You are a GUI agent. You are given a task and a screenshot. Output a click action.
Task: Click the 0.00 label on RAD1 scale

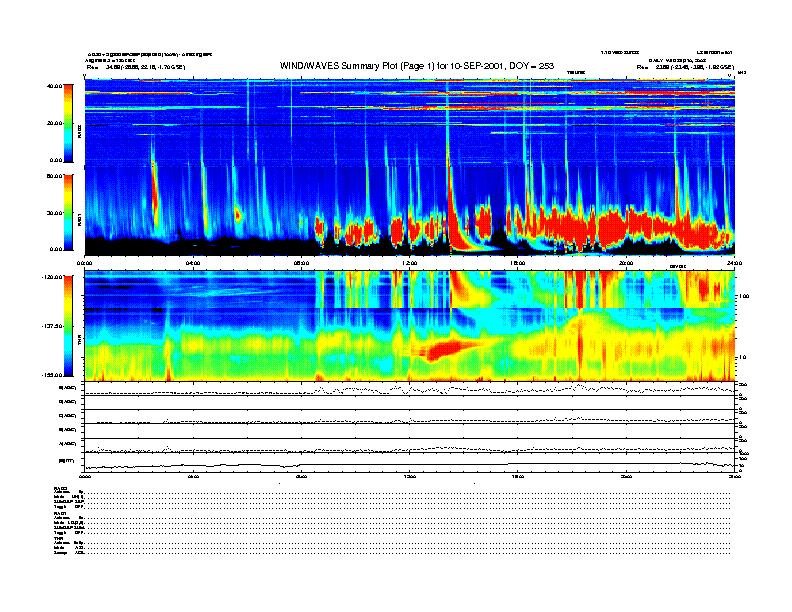point(55,249)
